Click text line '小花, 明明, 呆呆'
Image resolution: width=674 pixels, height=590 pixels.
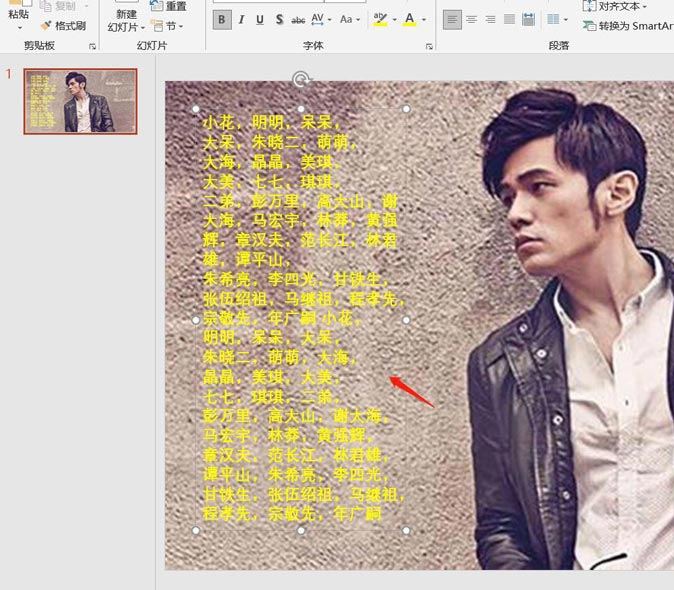pos(272,123)
